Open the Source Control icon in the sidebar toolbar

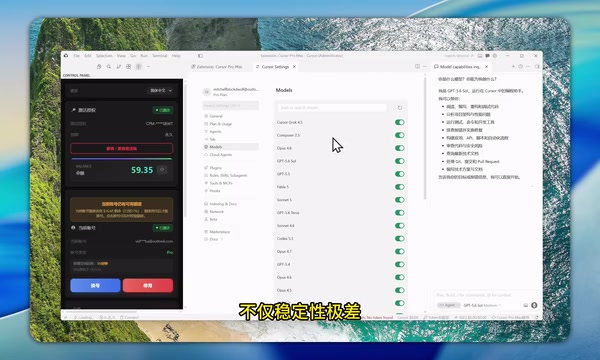pyautogui.click(x=119, y=67)
